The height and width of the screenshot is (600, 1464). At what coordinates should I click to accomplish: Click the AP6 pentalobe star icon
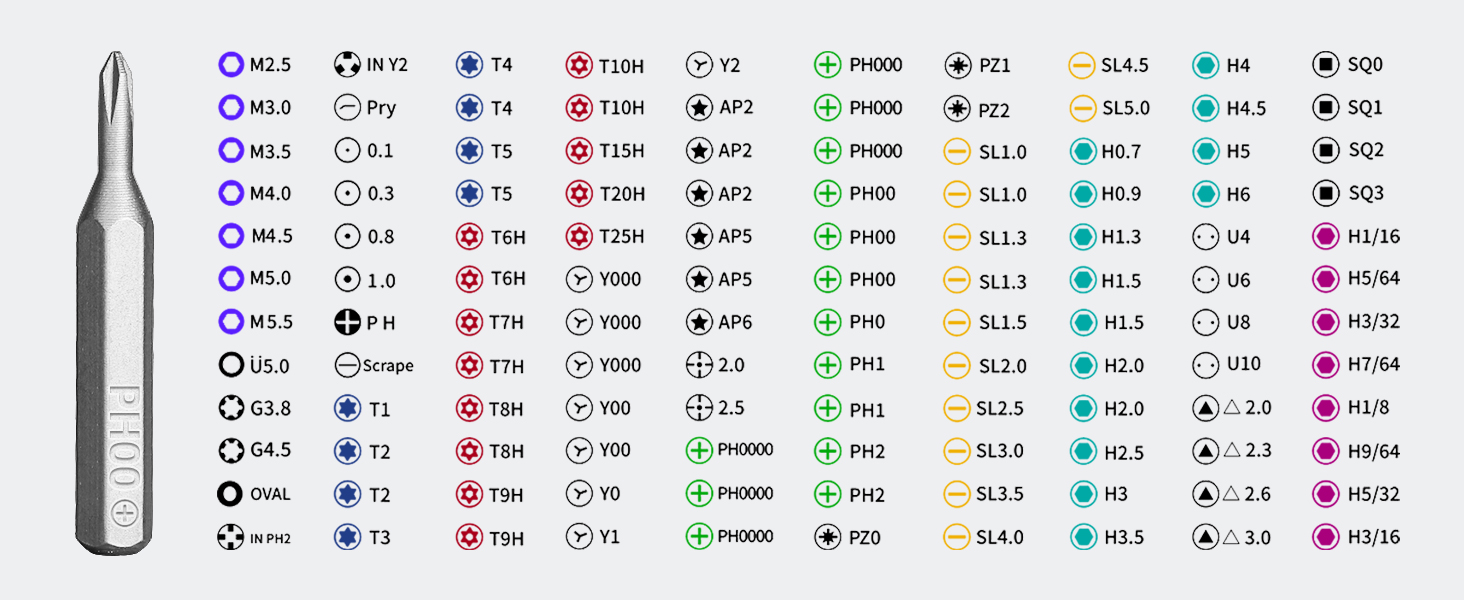[699, 322]
